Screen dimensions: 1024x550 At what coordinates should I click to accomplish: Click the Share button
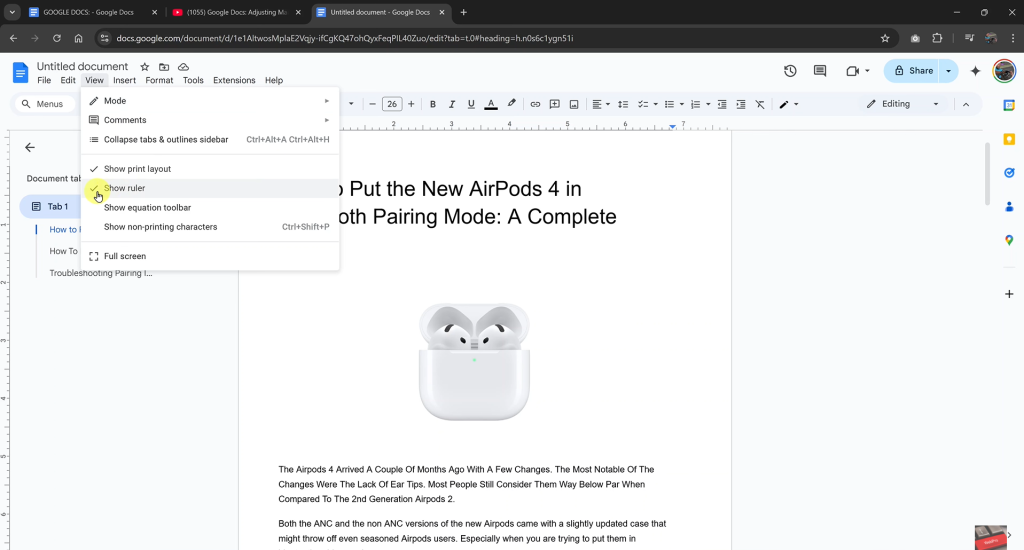pyautogui.click(x=912, y=71)
